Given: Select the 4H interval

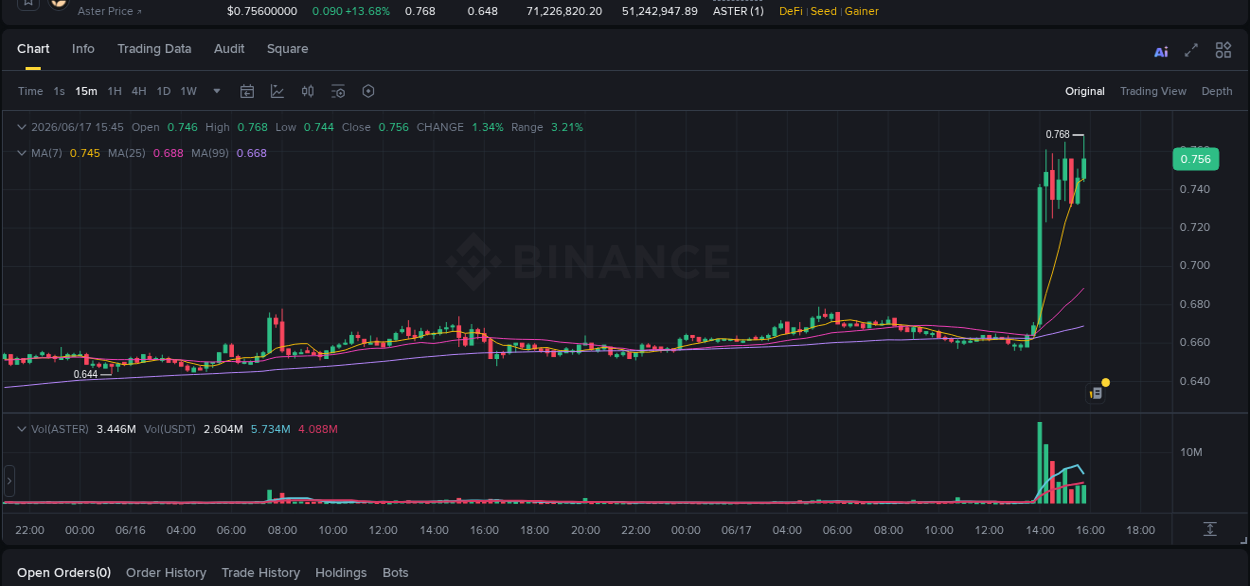Looking at the screenshot, I should click(x=138, y=91).
